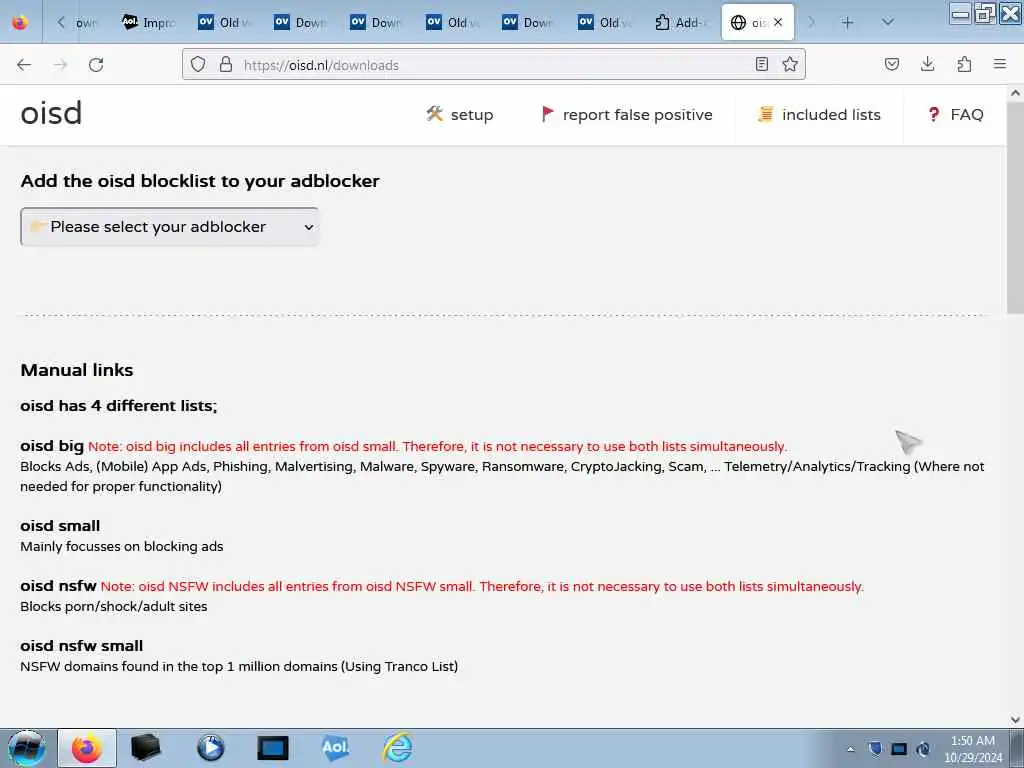This screenshot has width=1024, height=768.
Task: Bookmark this page with star icon
Action: (x=790, y=64)
